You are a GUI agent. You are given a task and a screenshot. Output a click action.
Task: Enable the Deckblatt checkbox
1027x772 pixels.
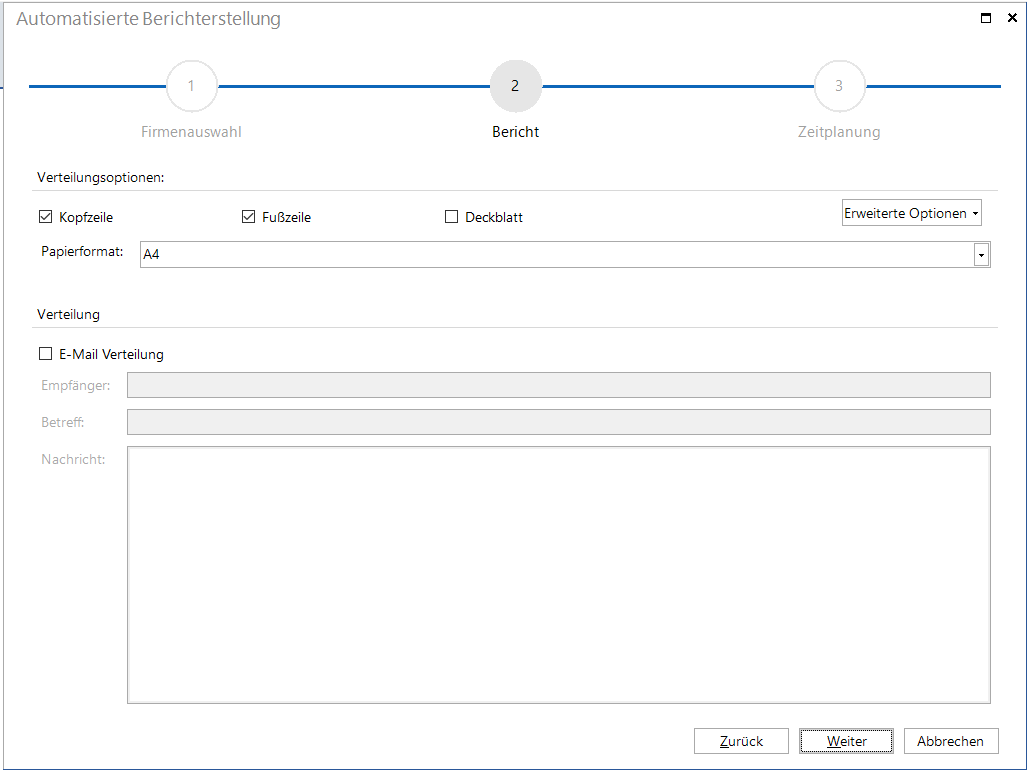pyautogui.click(x=452, y=217)
